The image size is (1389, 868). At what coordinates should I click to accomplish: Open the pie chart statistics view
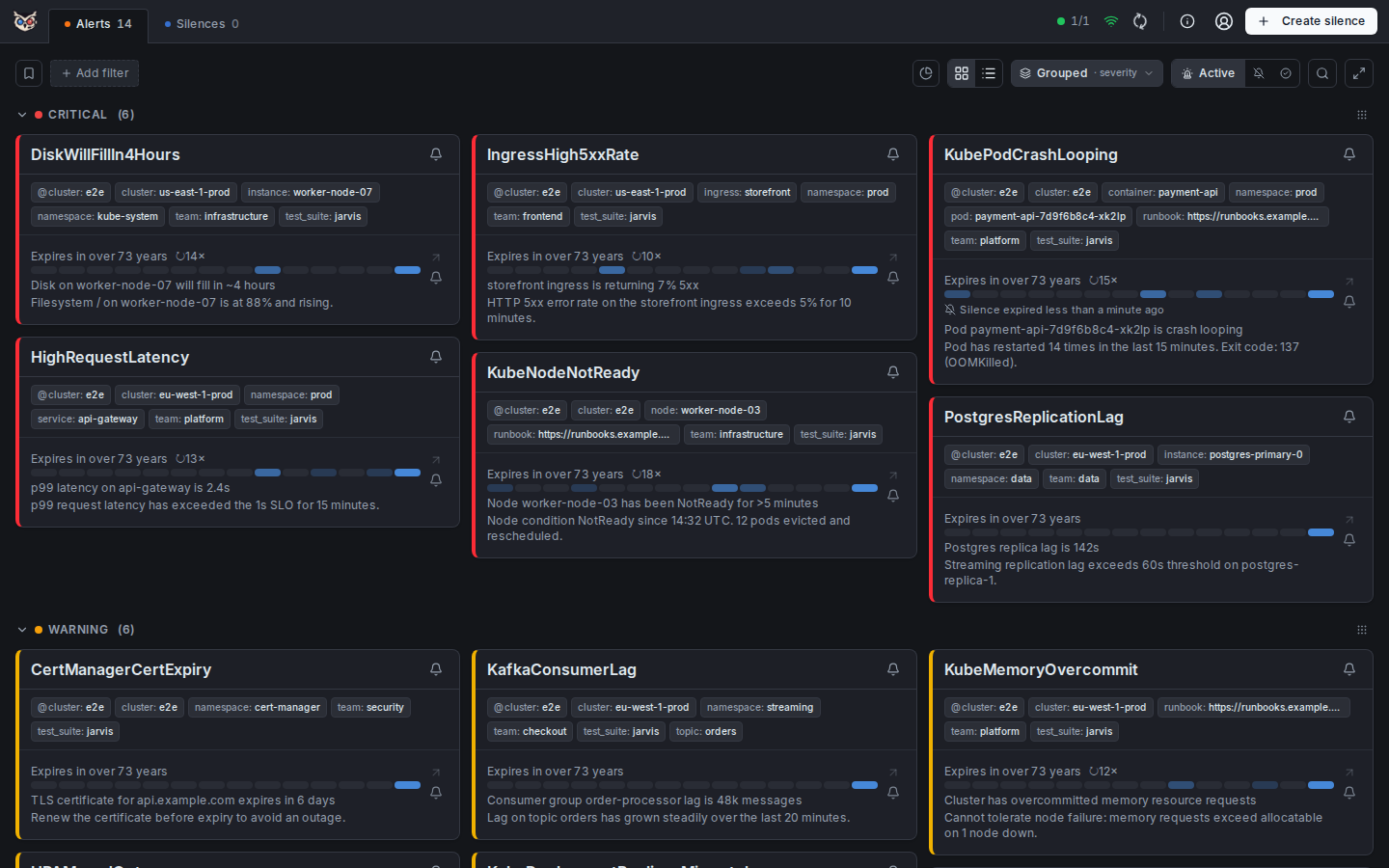(926, 73)
